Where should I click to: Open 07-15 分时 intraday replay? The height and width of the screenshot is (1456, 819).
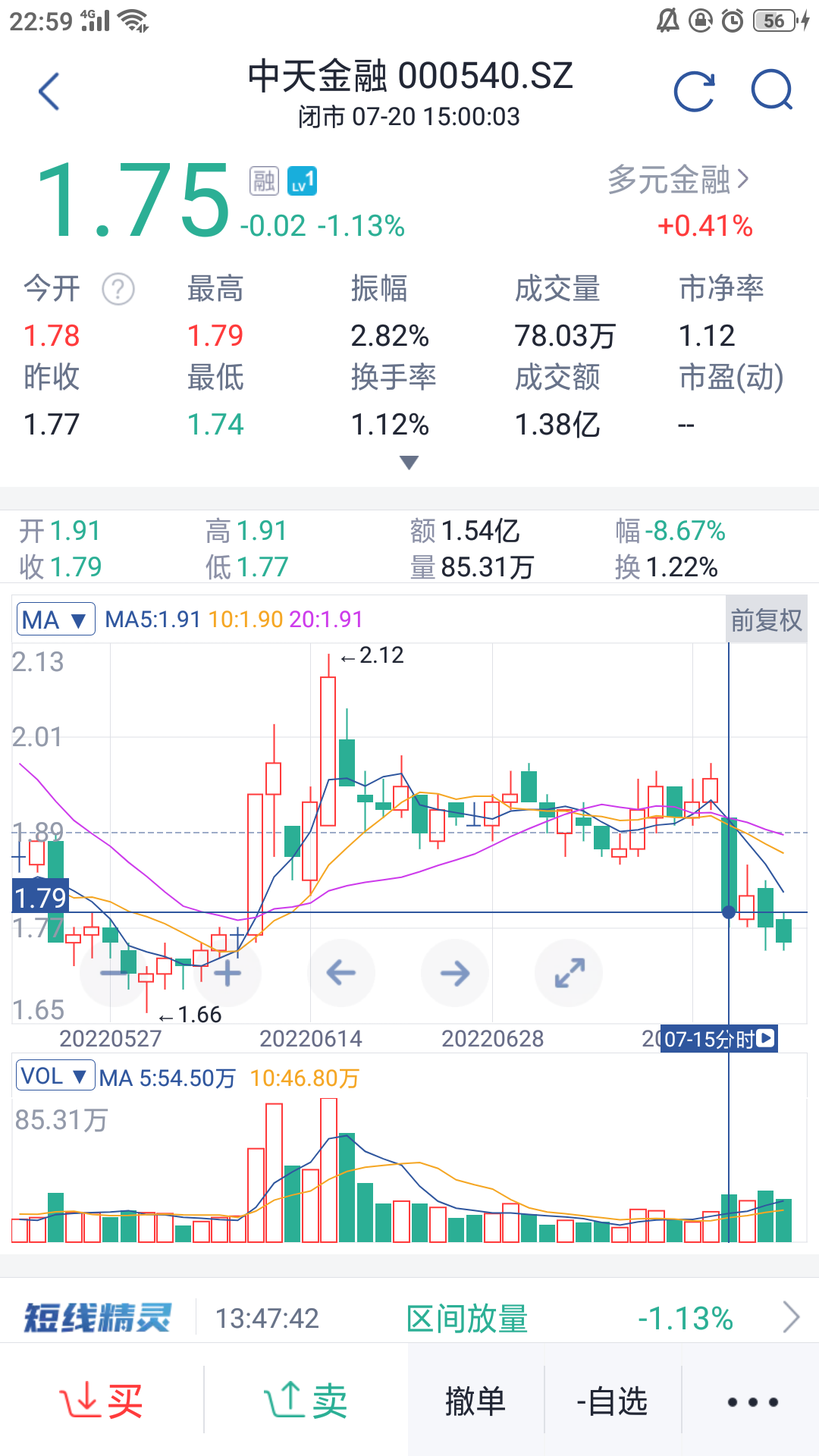pos(719,1038)
